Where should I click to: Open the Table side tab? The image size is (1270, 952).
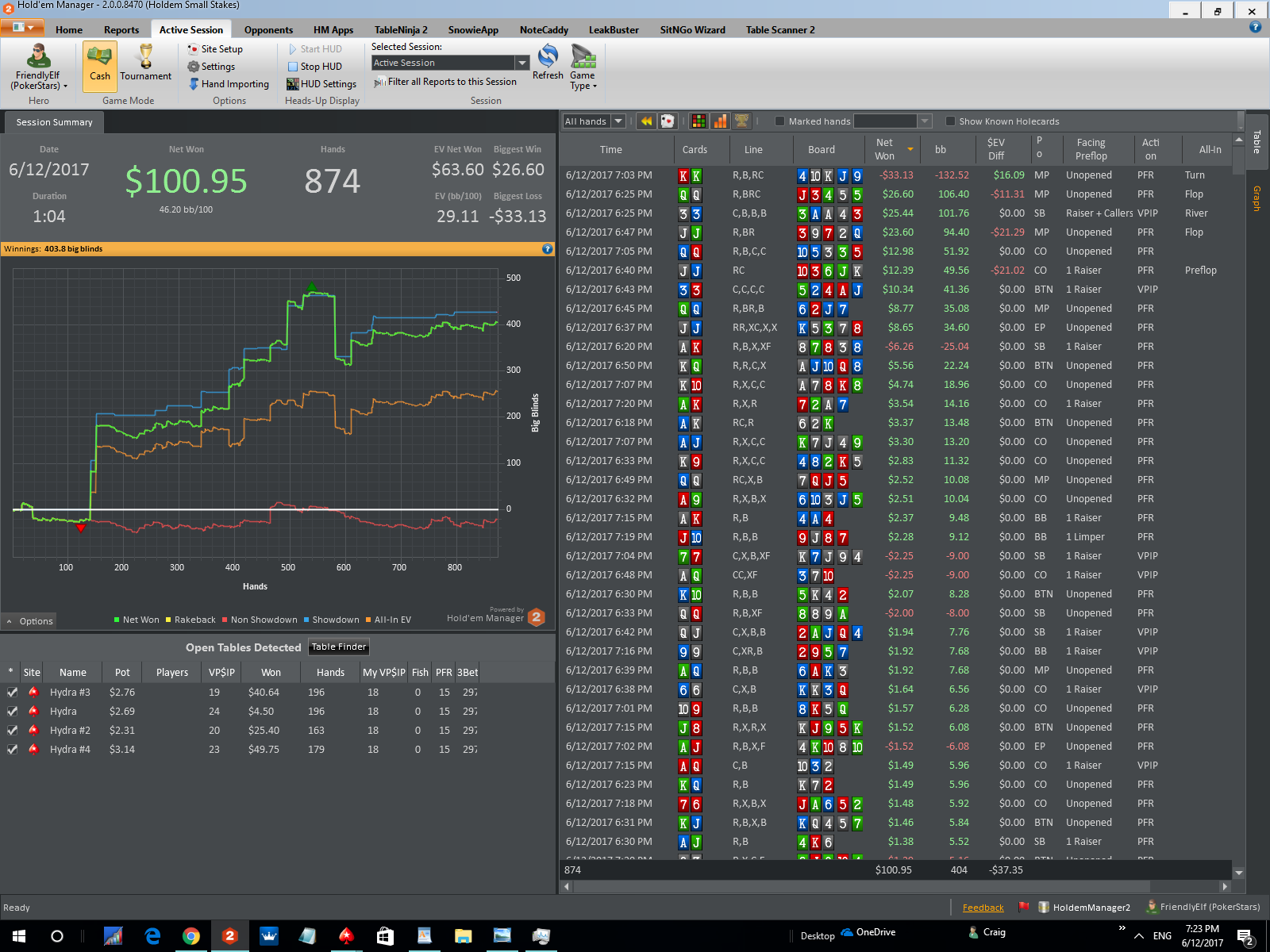point(1257,141)
